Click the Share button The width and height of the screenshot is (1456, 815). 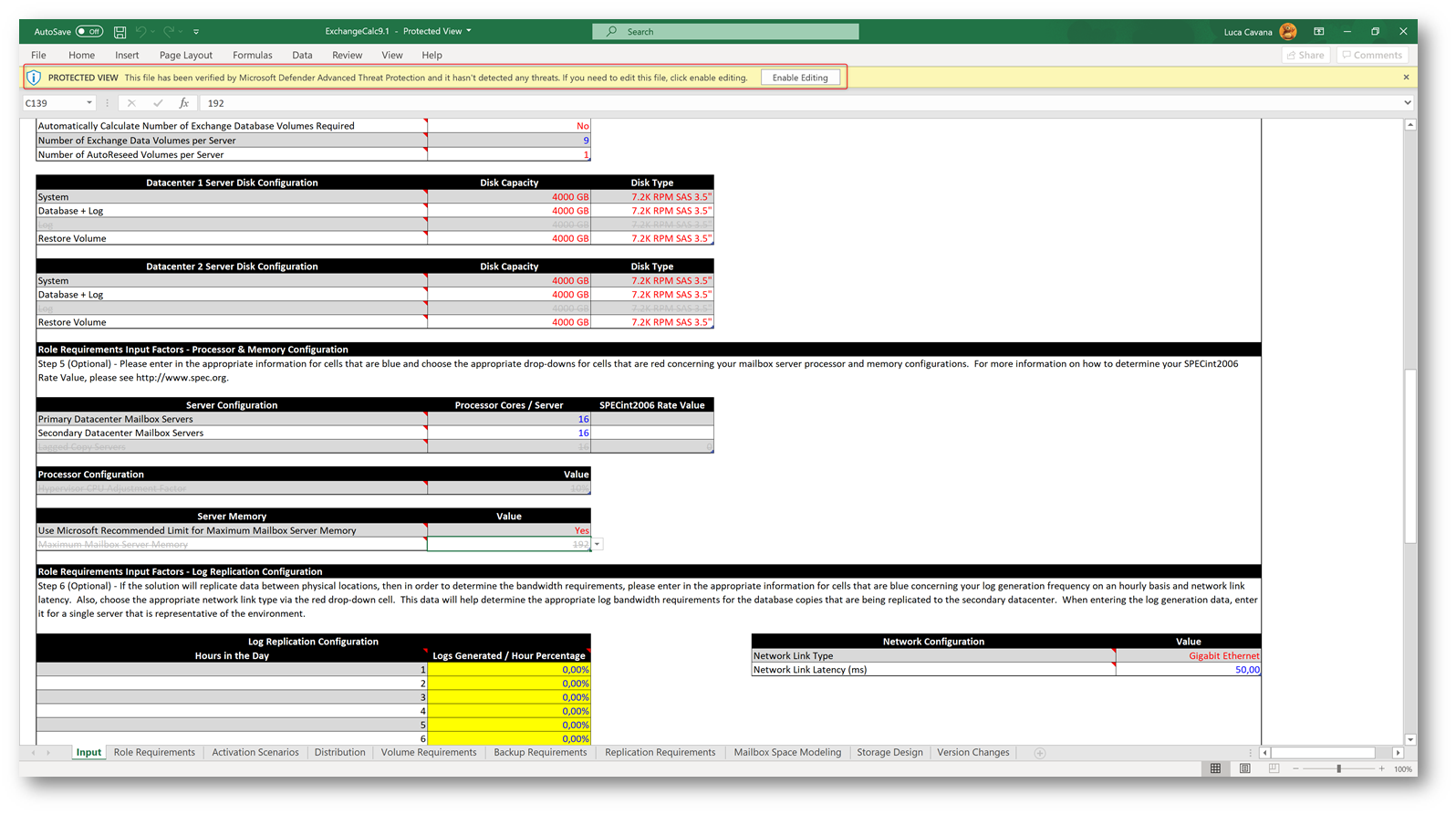(1305, 56)
